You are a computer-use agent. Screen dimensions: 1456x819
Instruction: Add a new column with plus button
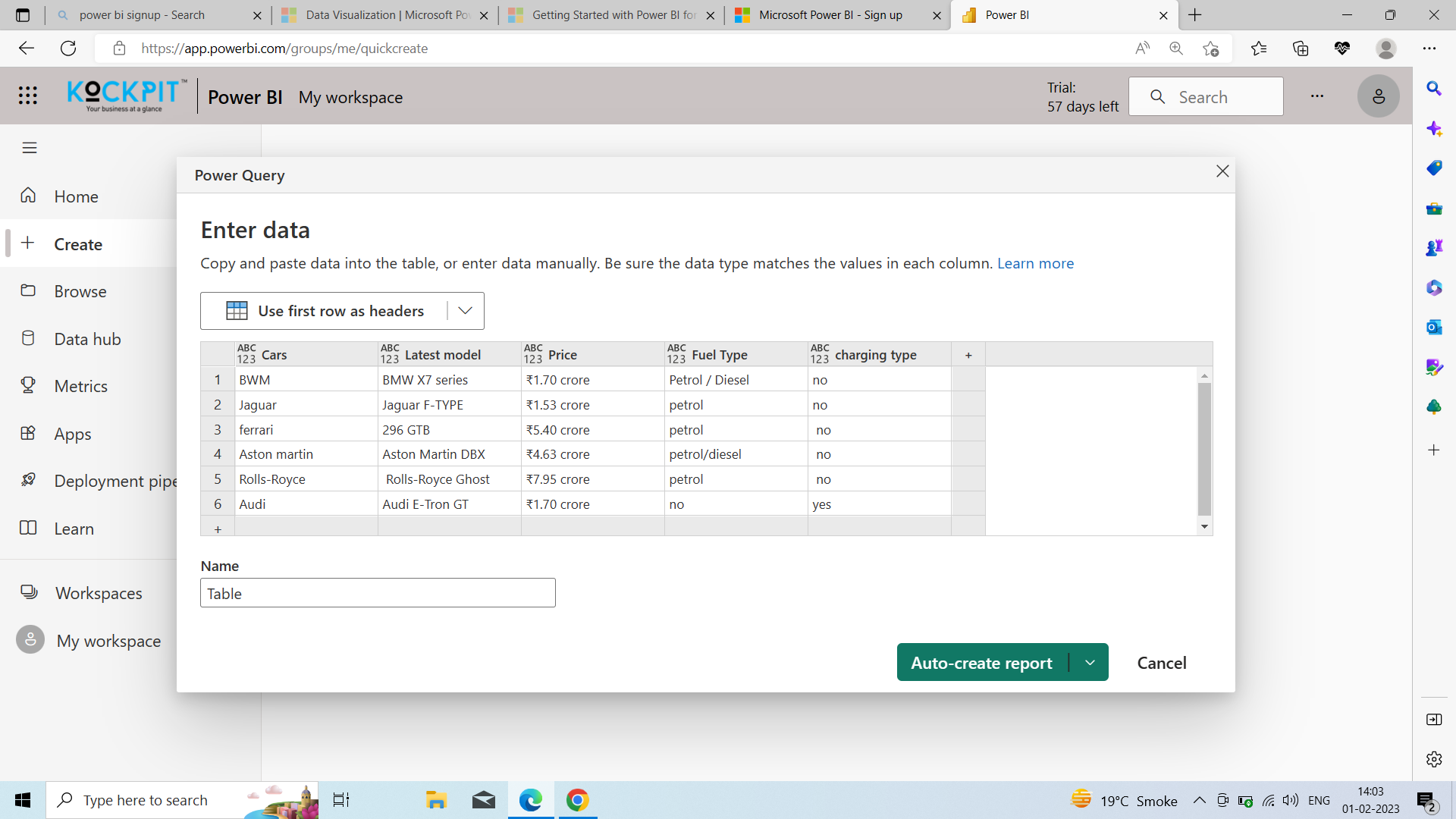tap(968, 355)
